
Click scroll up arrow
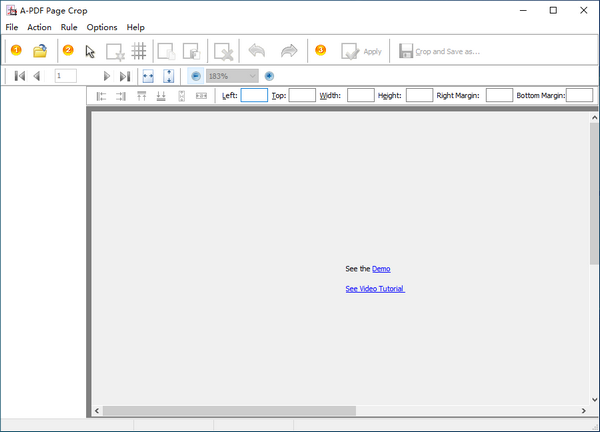coord(594,117)
